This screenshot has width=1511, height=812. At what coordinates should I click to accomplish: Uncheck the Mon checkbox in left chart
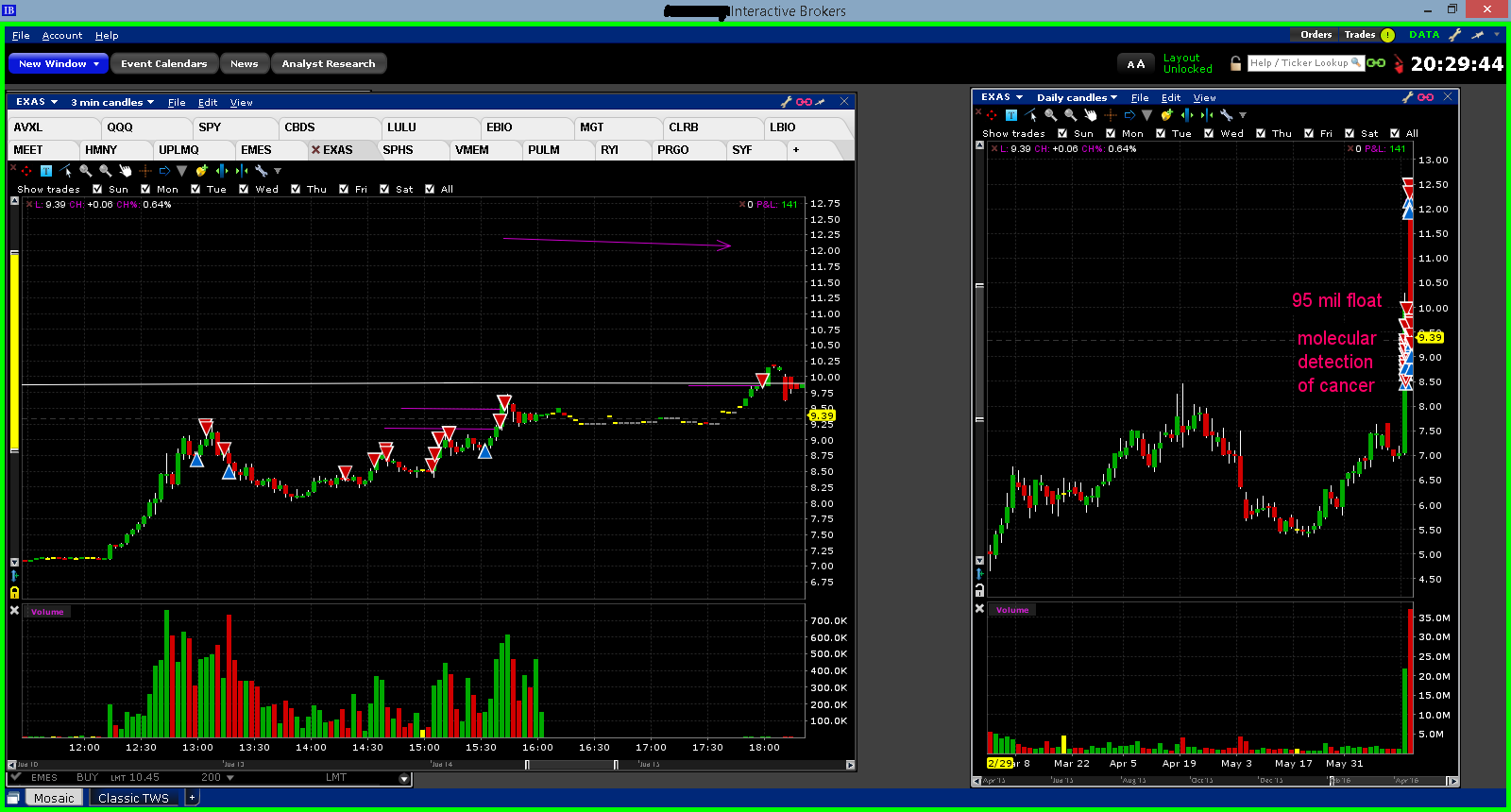[x=145, y=189]
